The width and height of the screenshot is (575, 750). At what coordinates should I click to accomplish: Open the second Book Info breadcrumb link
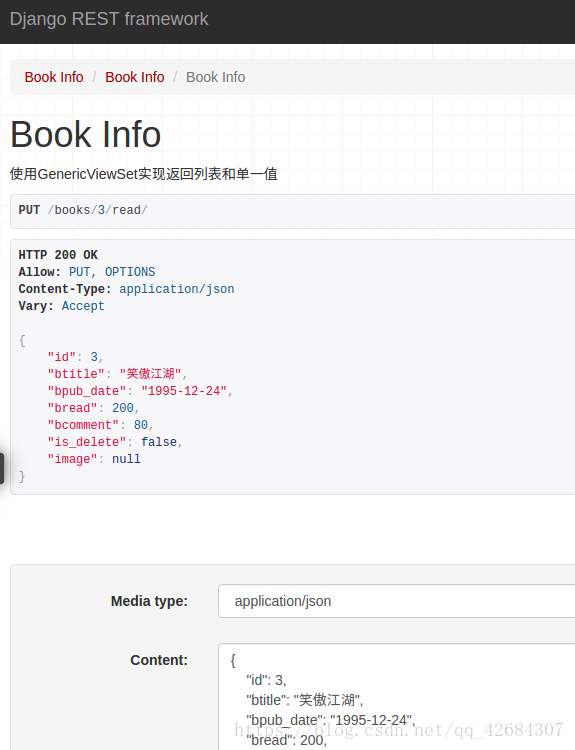tap(134, 77)
